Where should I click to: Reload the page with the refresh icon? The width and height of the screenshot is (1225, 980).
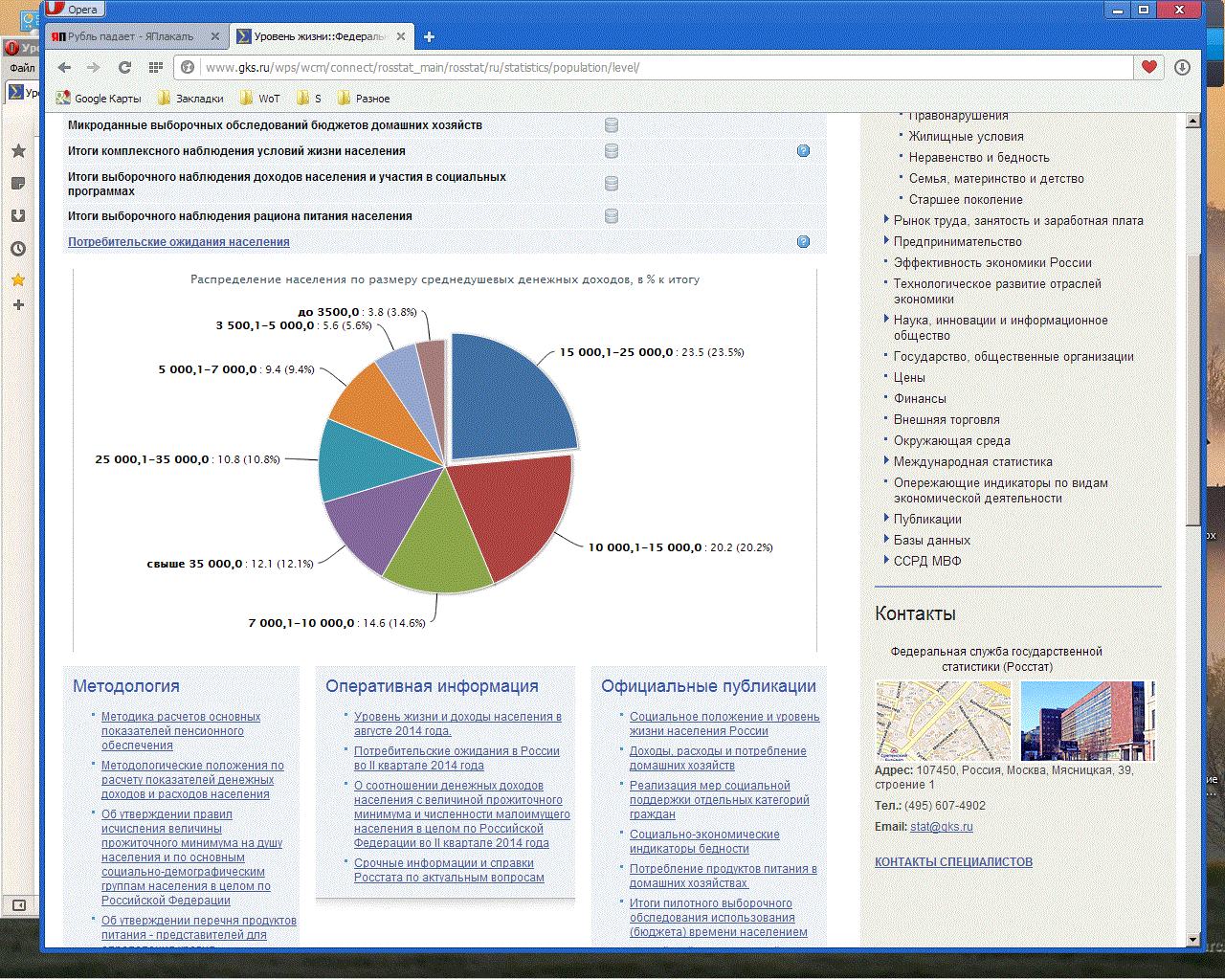point(124,67)
